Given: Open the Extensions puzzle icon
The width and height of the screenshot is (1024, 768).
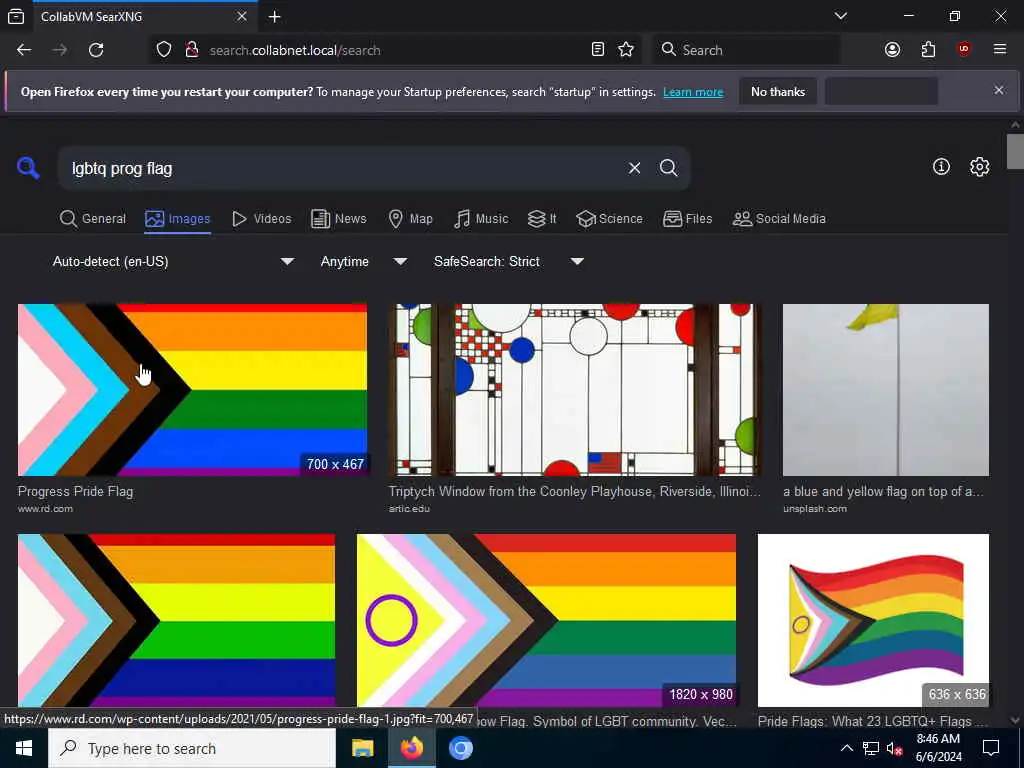Looking at the screenshot, I should (x=928, y=50).
